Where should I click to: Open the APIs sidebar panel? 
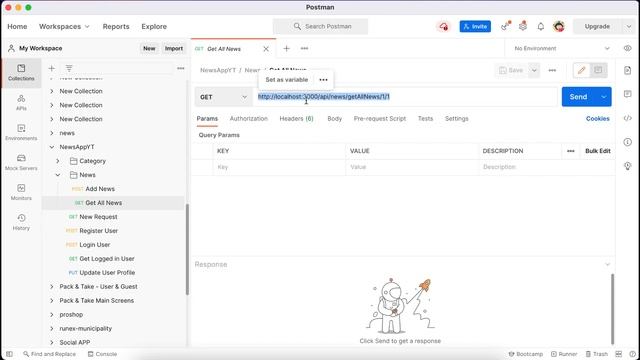21,102
